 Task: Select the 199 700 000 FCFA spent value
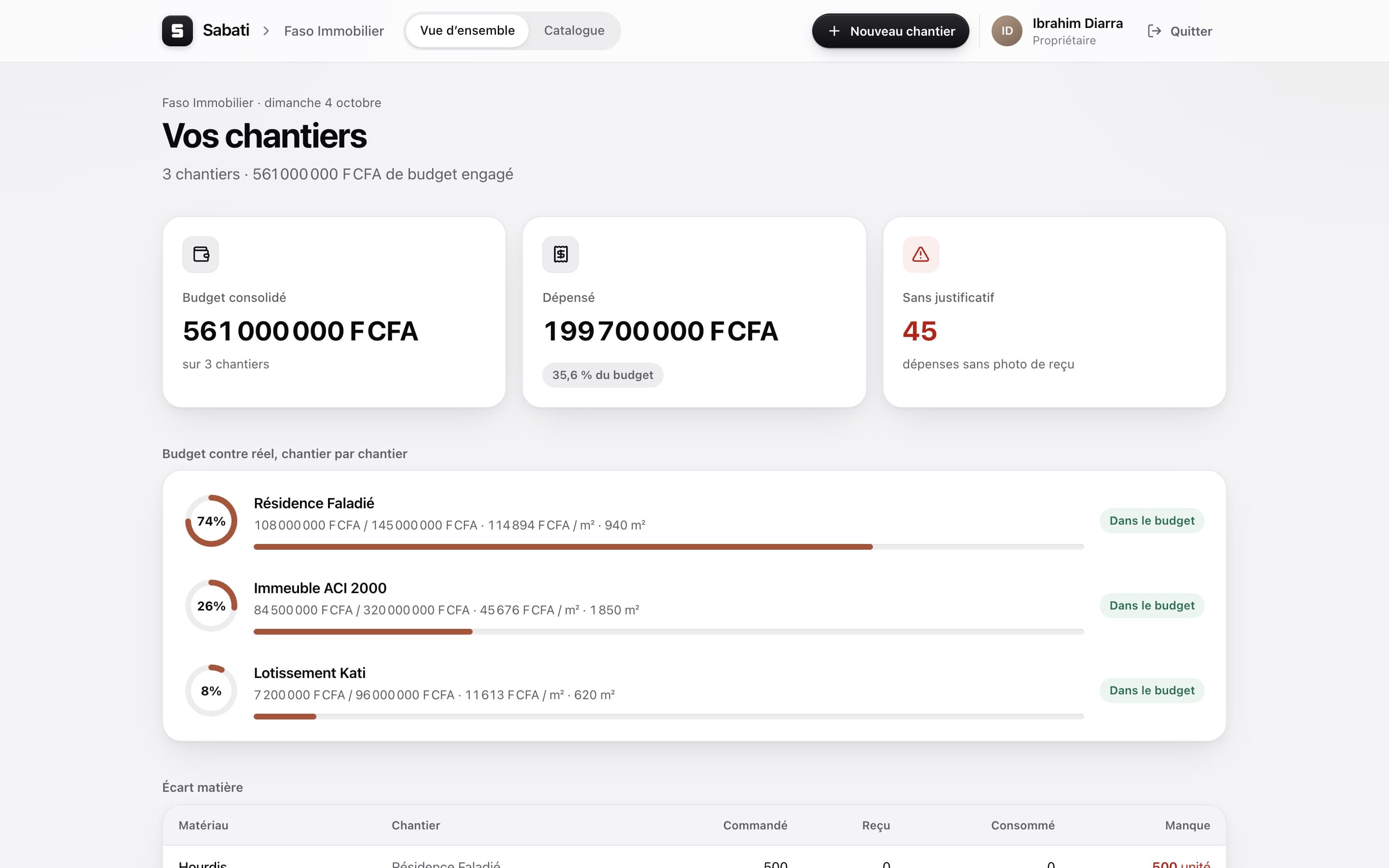(x=660, y=331)
